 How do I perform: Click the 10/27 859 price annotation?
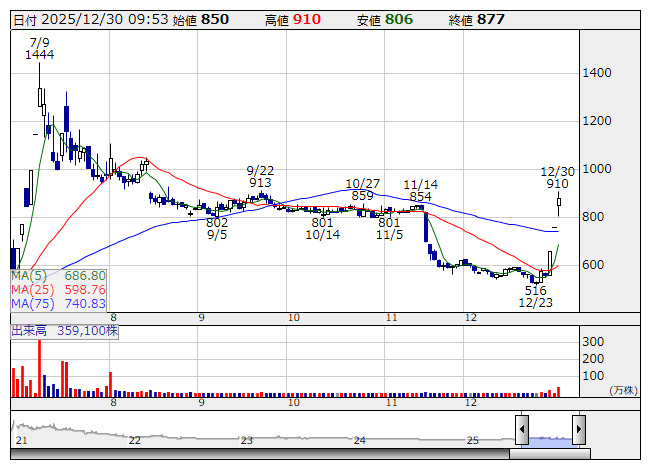(363, 189)
